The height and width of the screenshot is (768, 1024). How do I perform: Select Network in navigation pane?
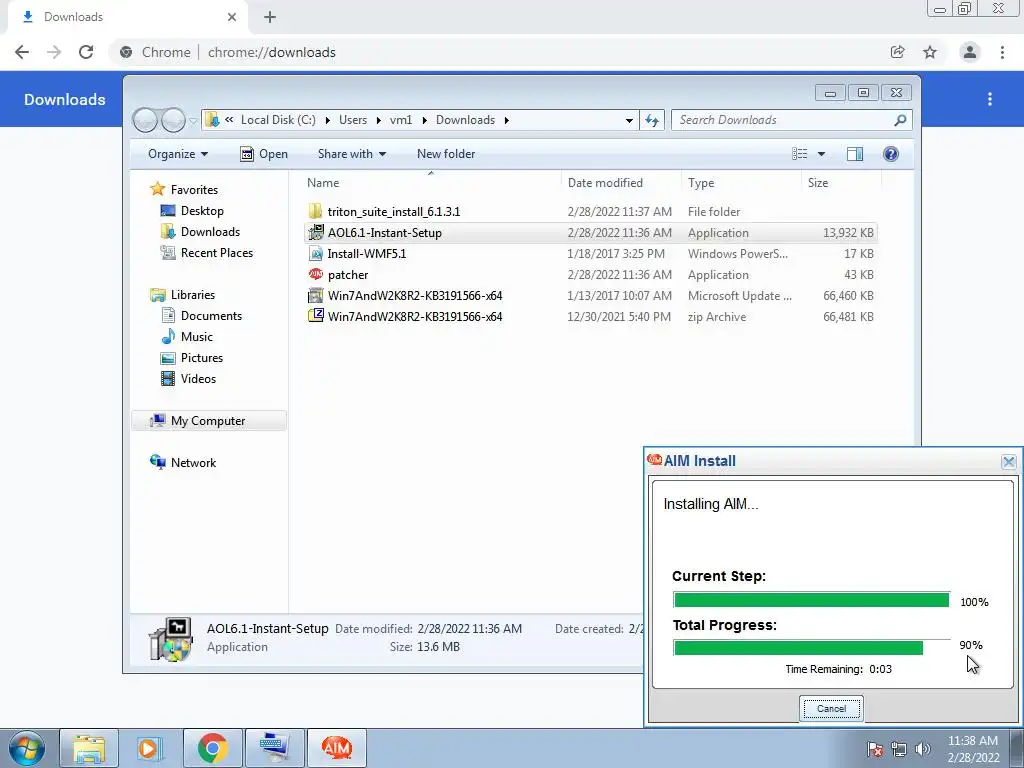tap(193, 462)
